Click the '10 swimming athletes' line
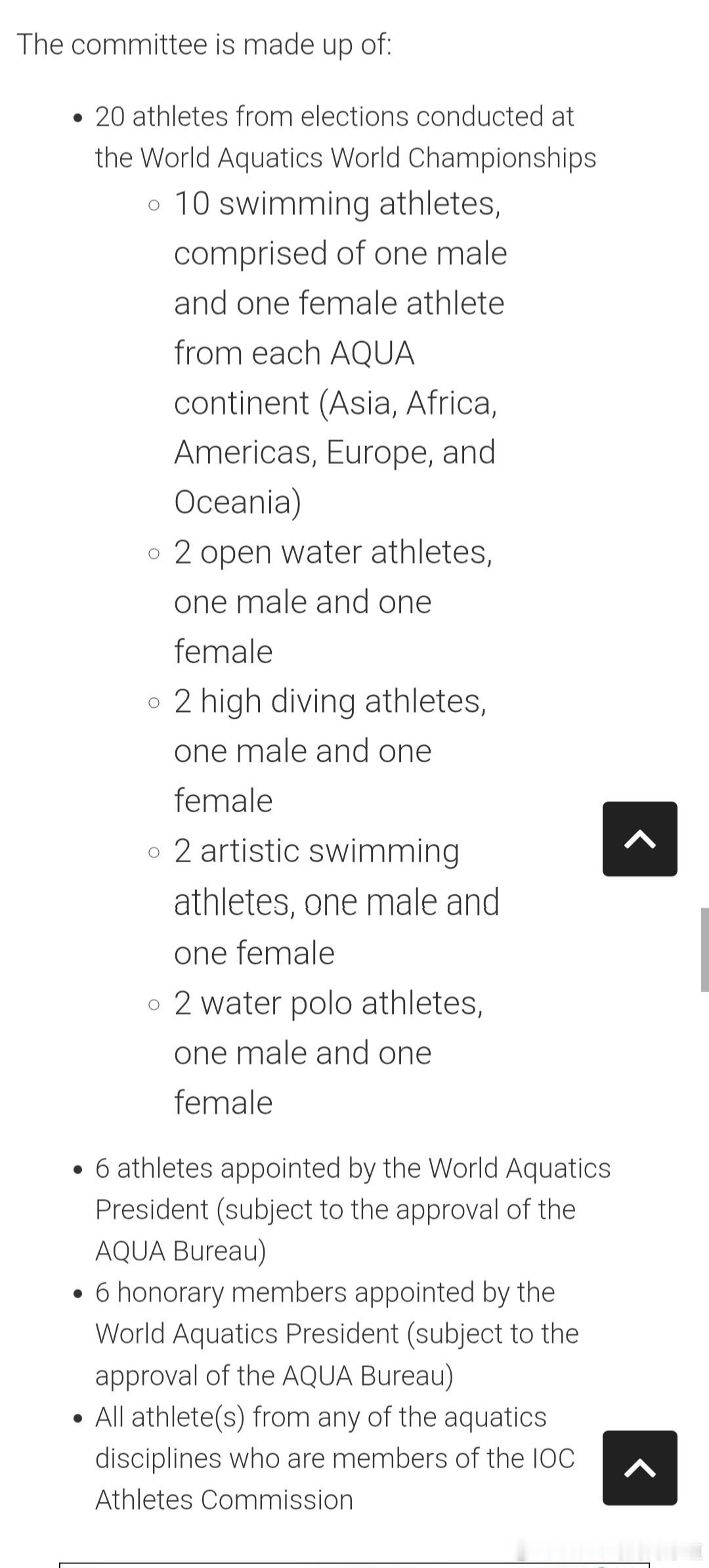 337,203
